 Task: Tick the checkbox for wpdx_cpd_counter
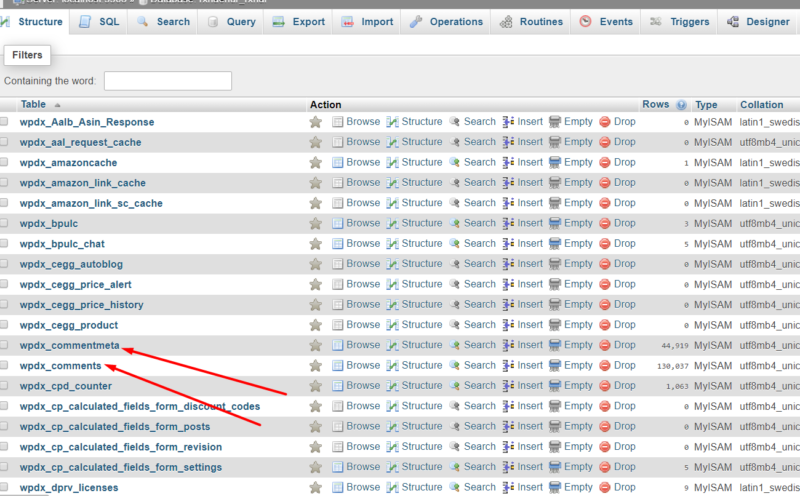[4, 386]
